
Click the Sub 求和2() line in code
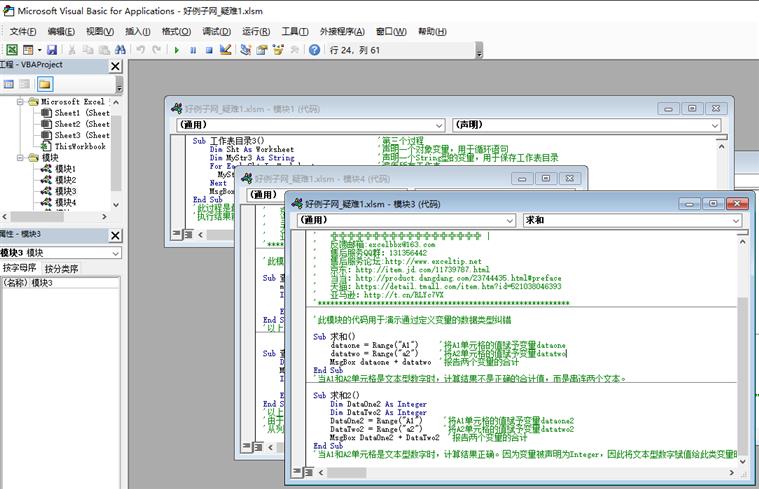pyautogui.click(x=336, y=395)
